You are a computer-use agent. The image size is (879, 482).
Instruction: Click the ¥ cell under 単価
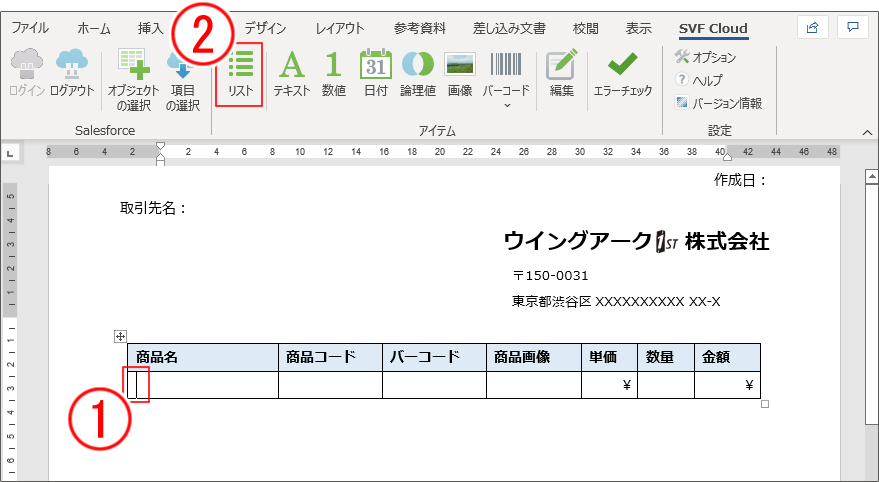(609, 385)
